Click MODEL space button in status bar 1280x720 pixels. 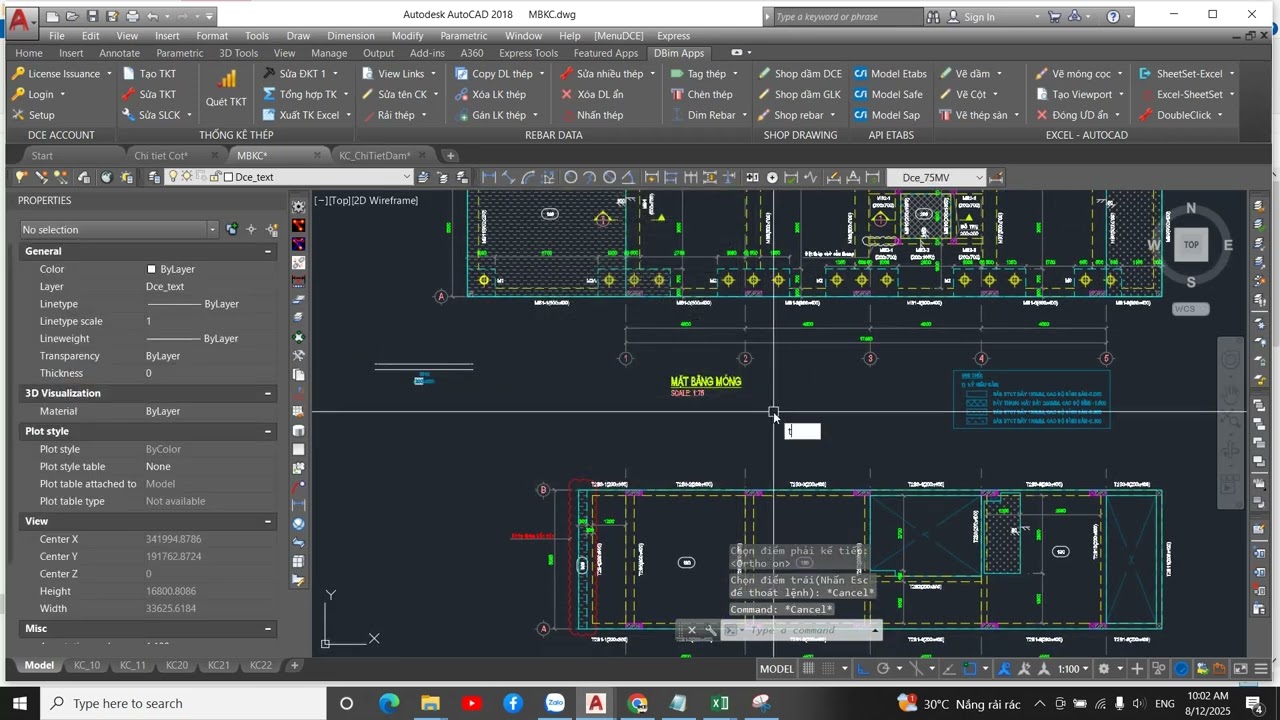click(x=777, y=669)
